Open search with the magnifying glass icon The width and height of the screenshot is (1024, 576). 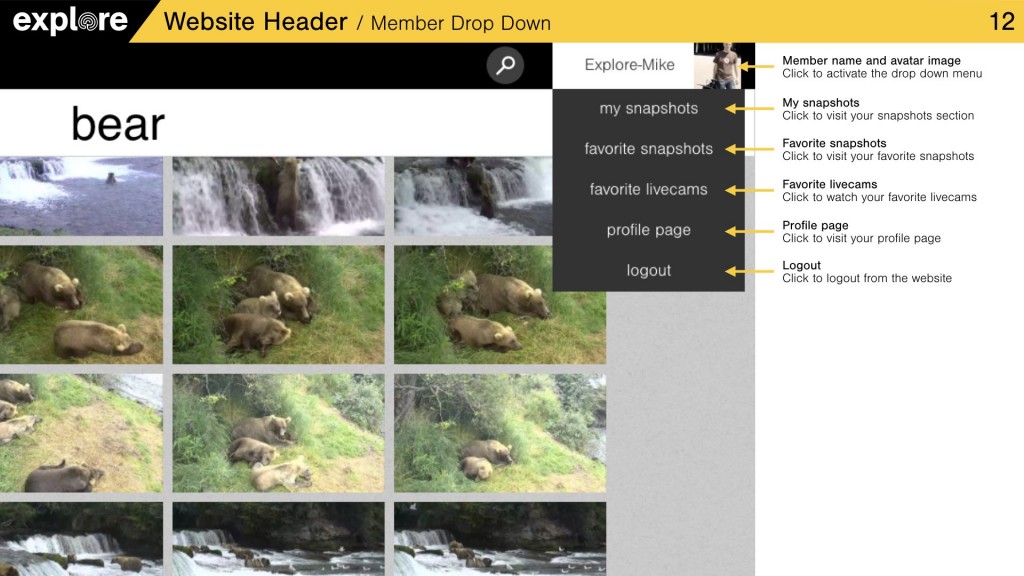(x=506, y=65)
